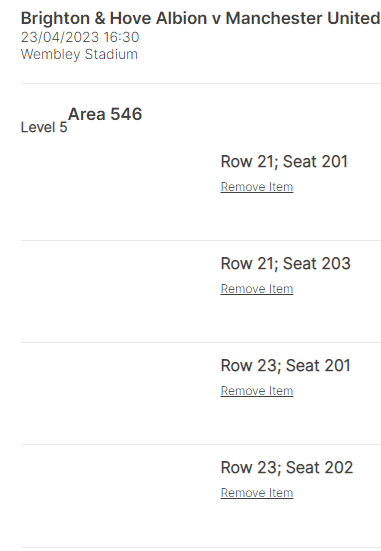Remove the Row 23 Seat 202 ticket
The height and width of the screenshot is (551, 381).
point(257,492)
